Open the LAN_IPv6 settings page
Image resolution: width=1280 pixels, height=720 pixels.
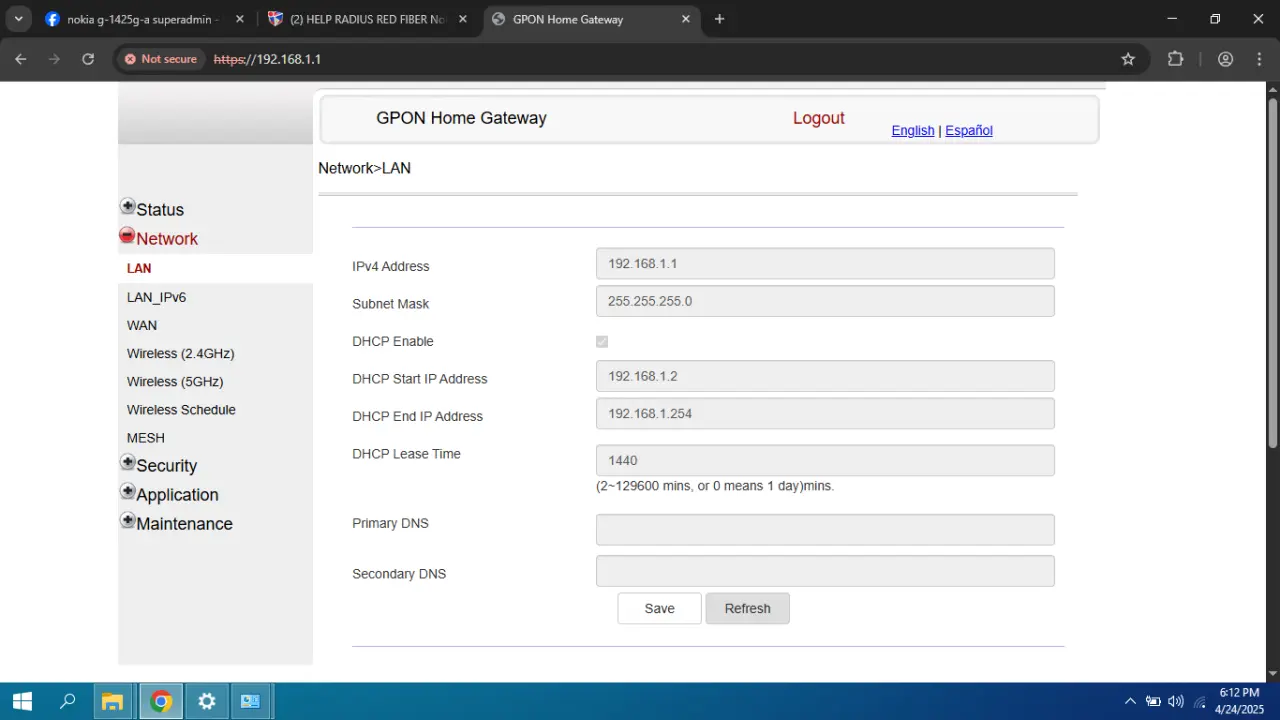[156, 297]
